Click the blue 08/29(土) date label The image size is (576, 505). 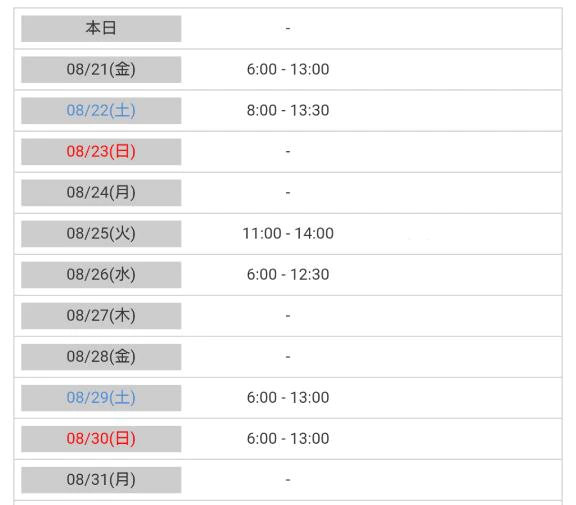[101, 398]
